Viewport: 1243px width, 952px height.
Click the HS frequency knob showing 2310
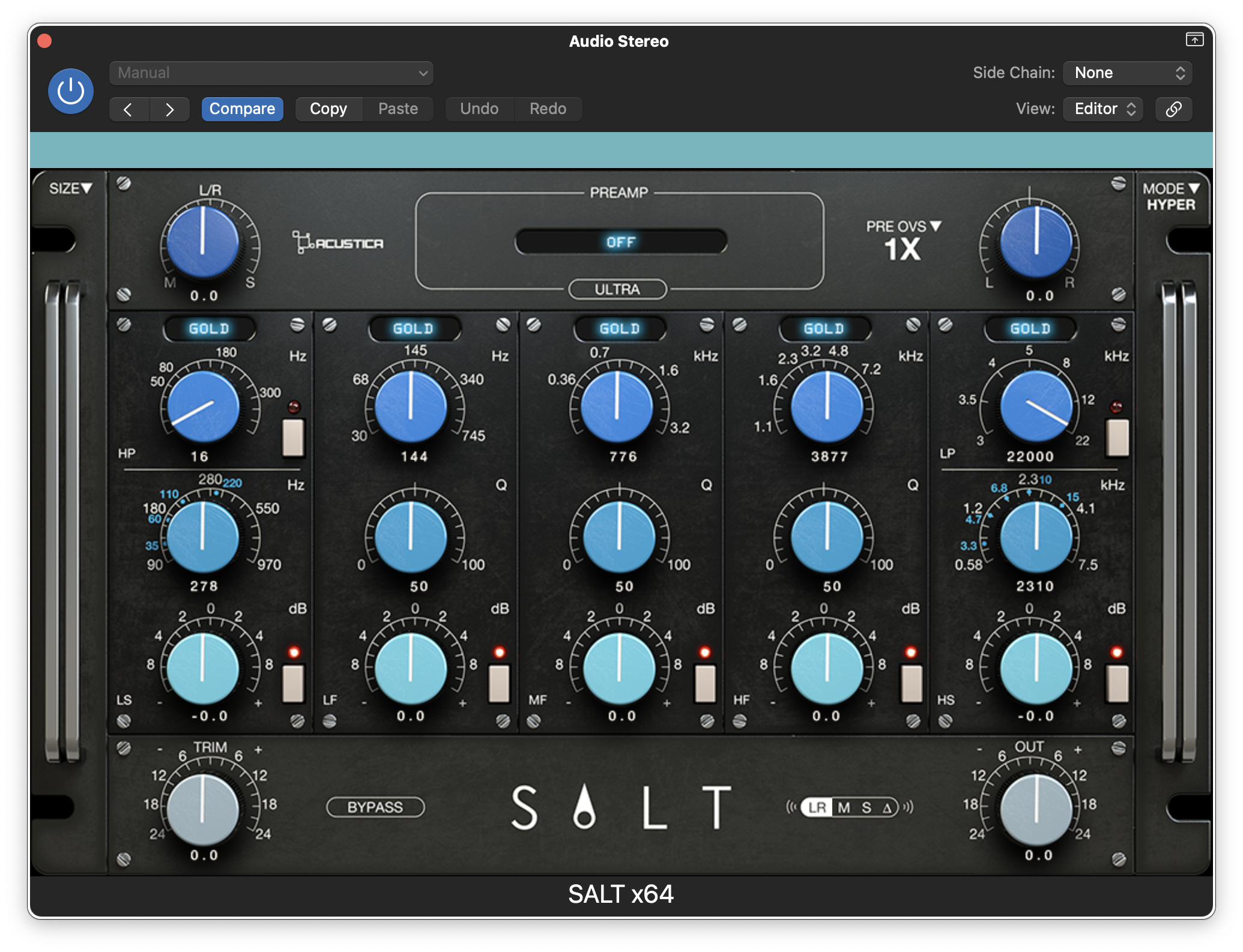click(1036, 536)
